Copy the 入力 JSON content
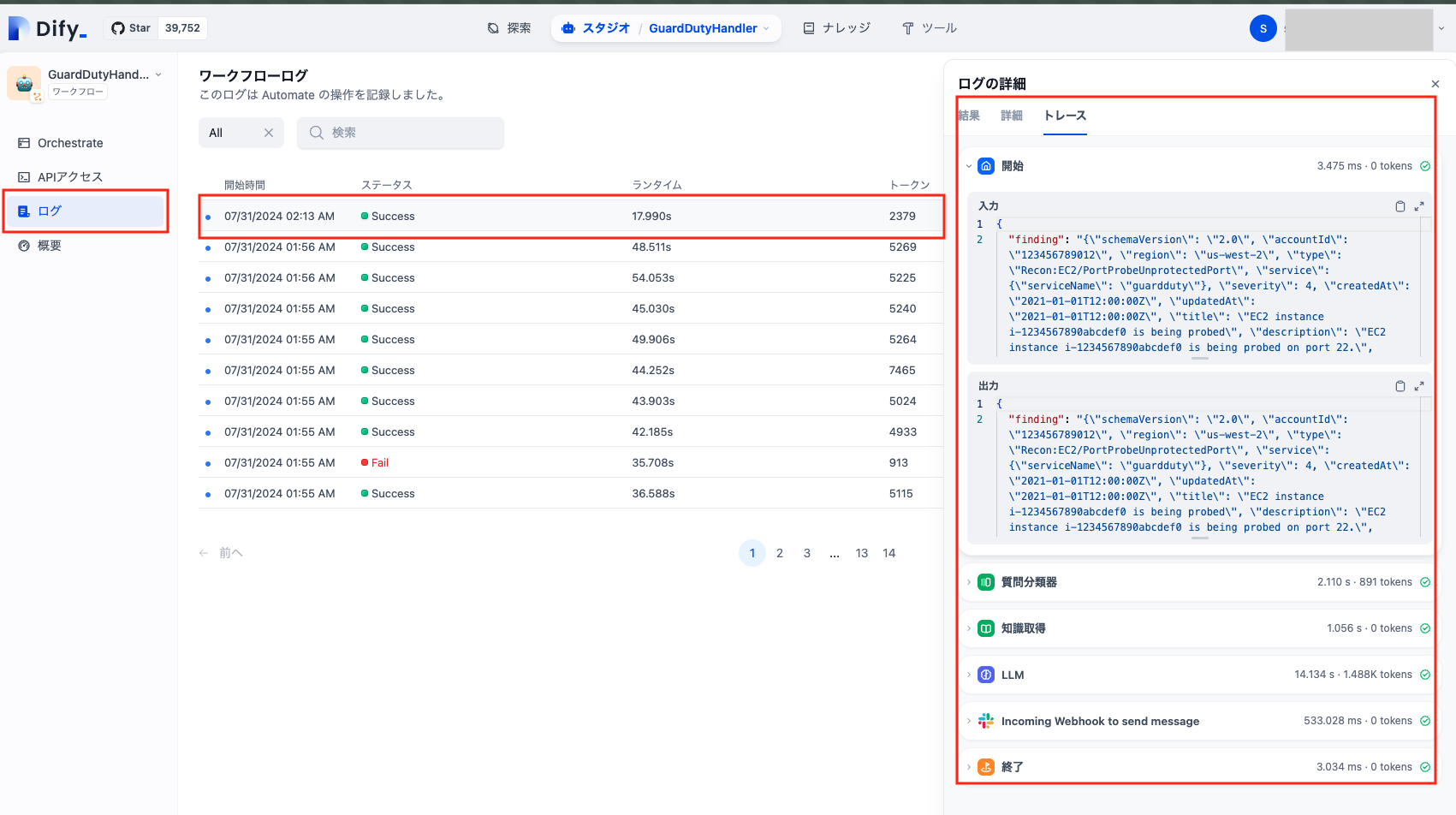Image resolution: width=1456 pixels, height=815 pixels. tap(1400, 206)
